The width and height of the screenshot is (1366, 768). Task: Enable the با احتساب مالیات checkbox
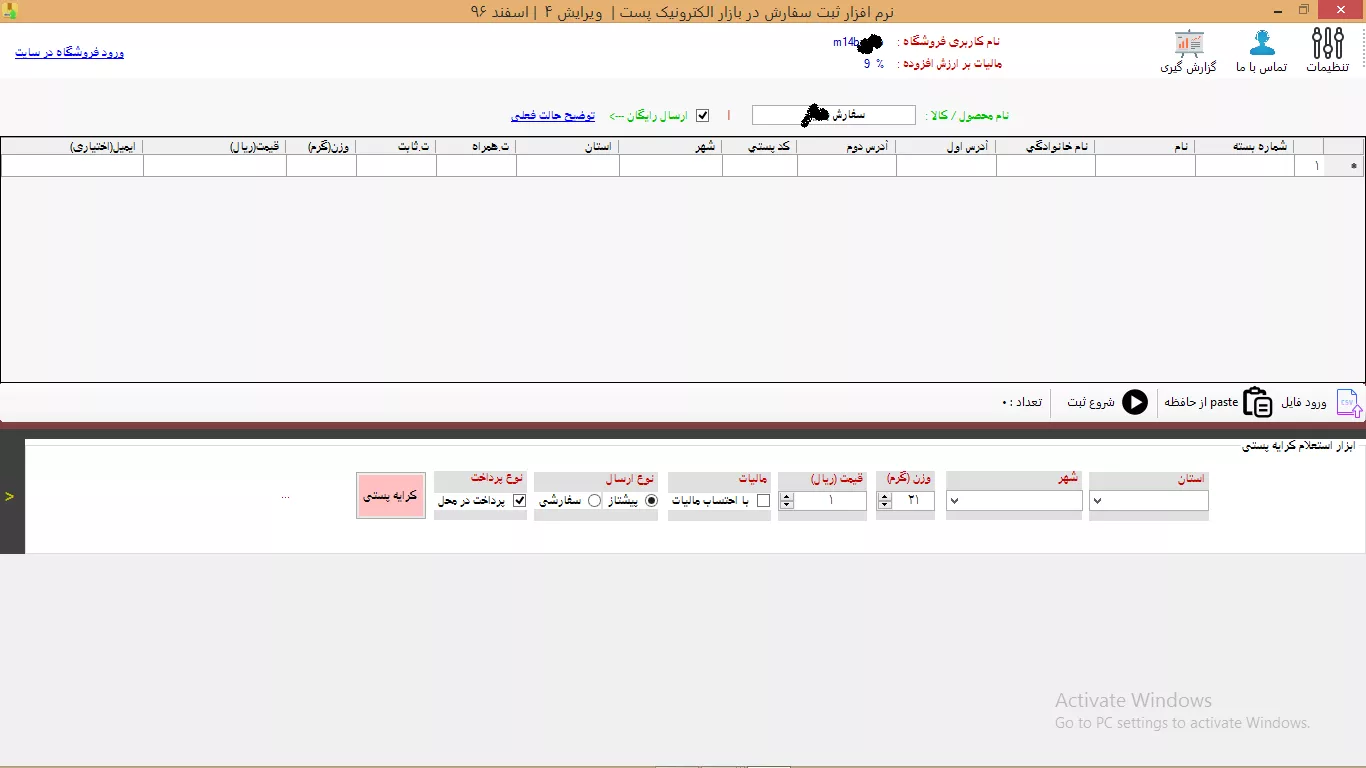764,501
